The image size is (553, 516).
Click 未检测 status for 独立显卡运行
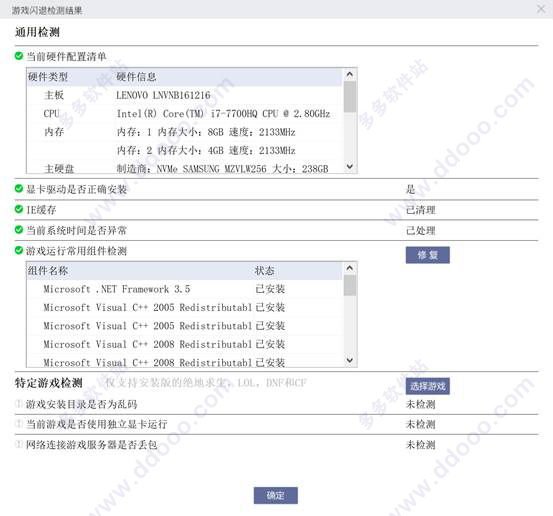pyautogui.click(x=420, y=424)
